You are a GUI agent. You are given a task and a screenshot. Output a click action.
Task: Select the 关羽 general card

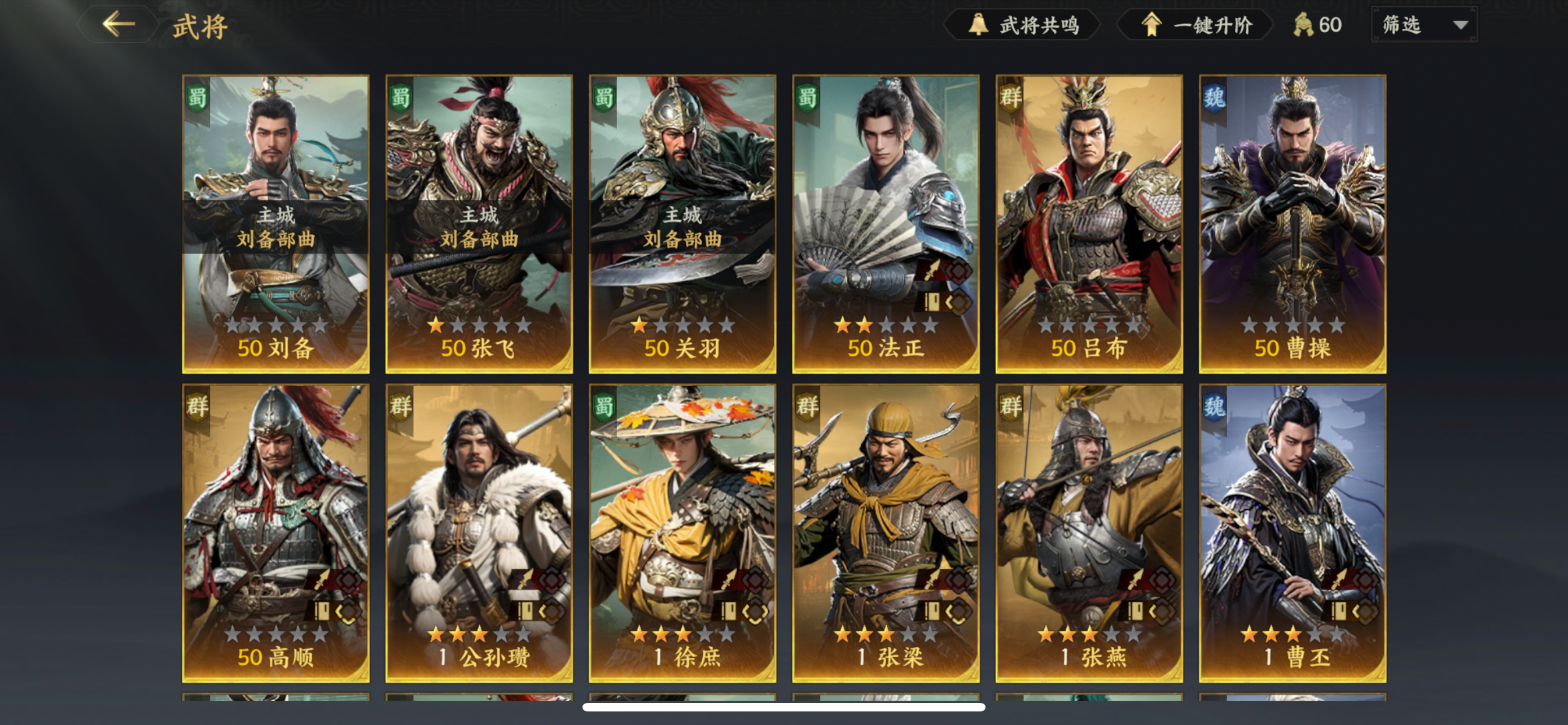coord(682,224)
